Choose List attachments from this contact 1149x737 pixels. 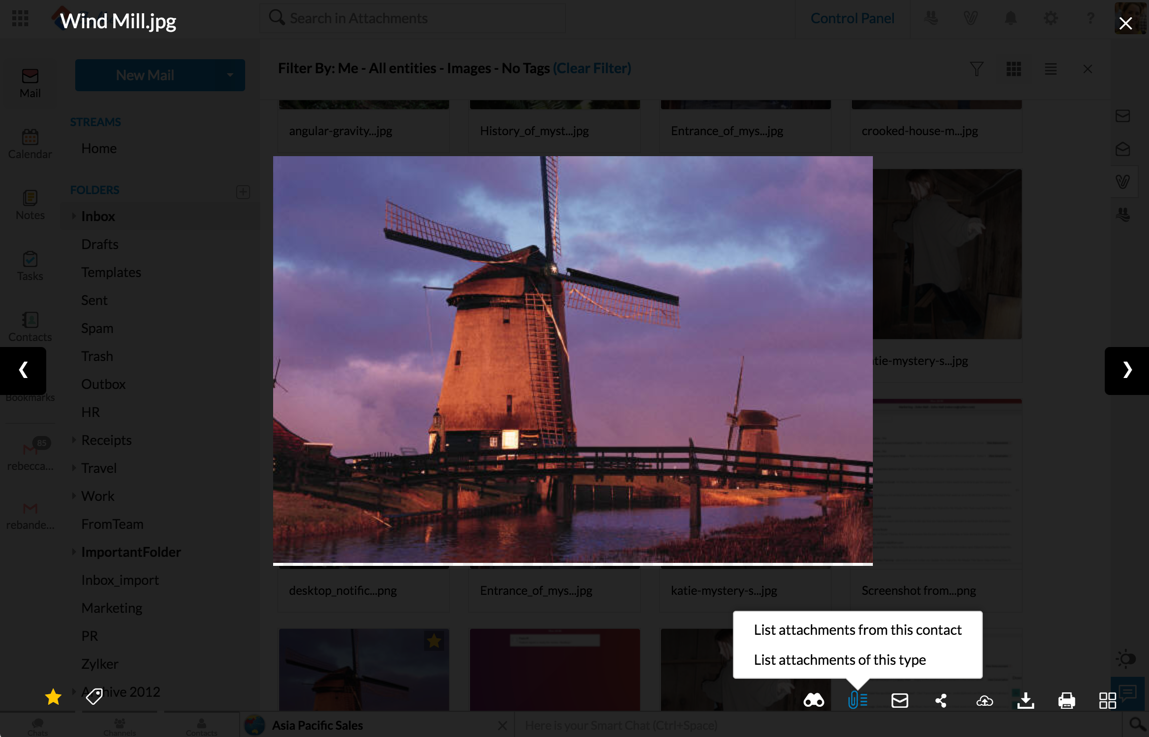[857, 630]
